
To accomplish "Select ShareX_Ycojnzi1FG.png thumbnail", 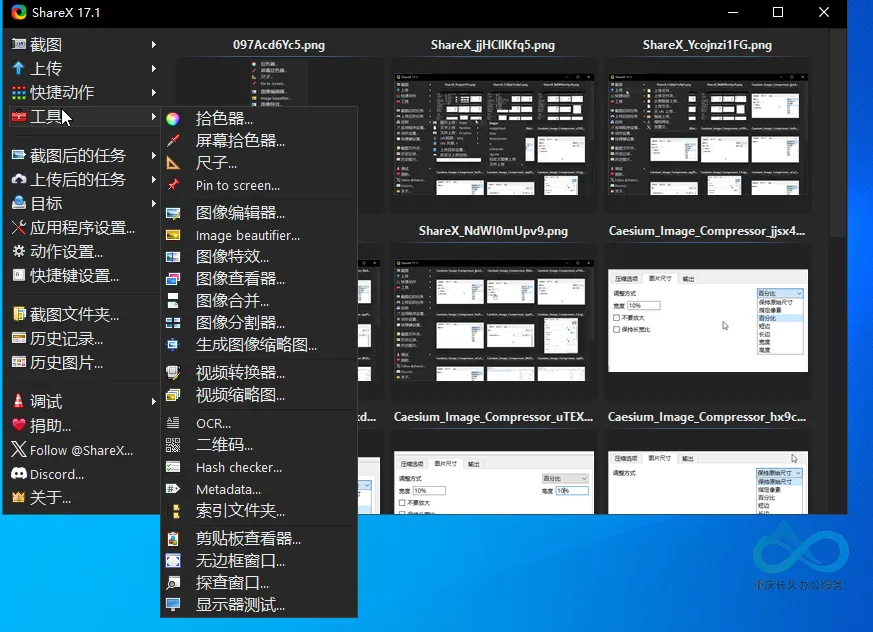I will [x=708, y=135].
